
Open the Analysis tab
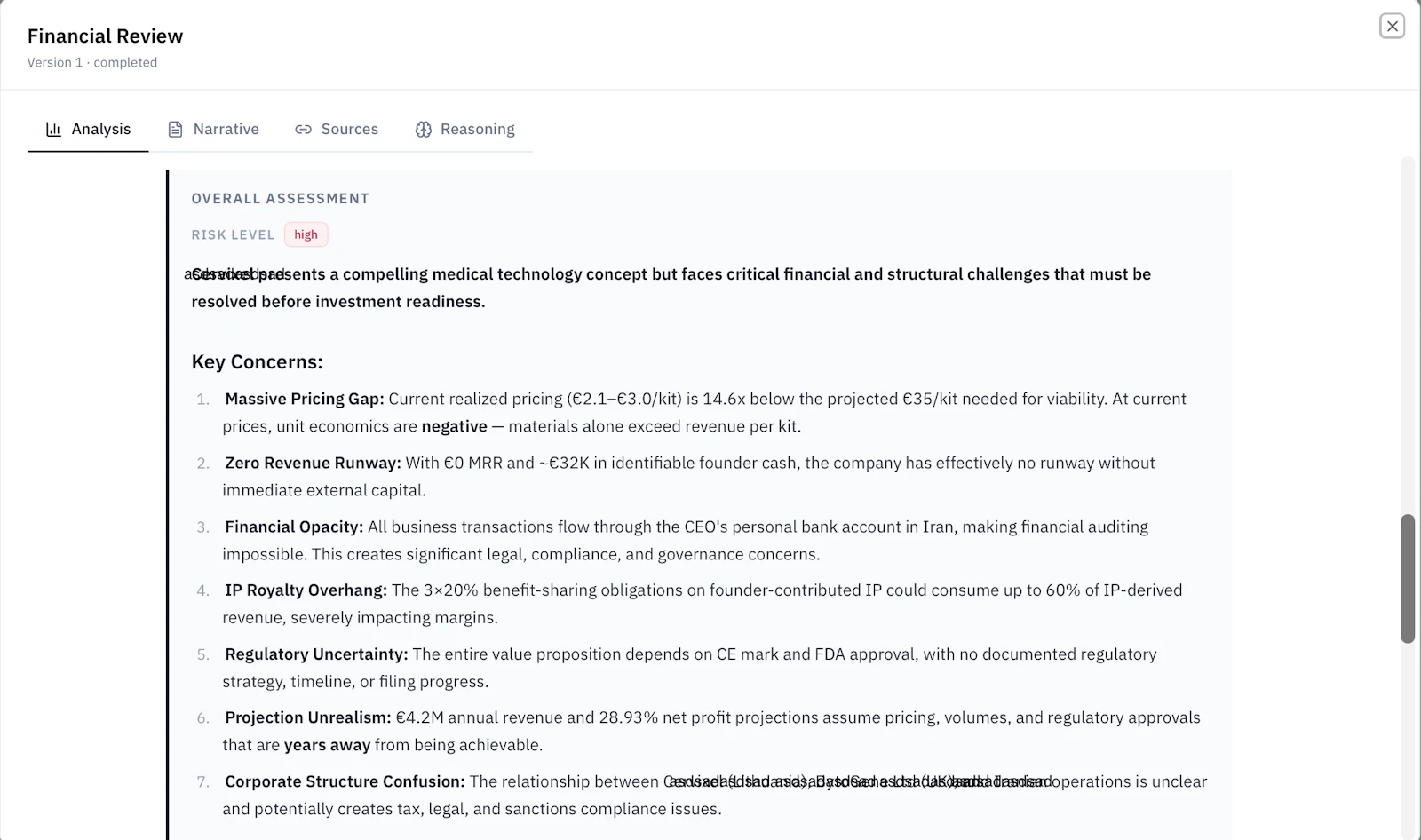[x=88, y=130]
